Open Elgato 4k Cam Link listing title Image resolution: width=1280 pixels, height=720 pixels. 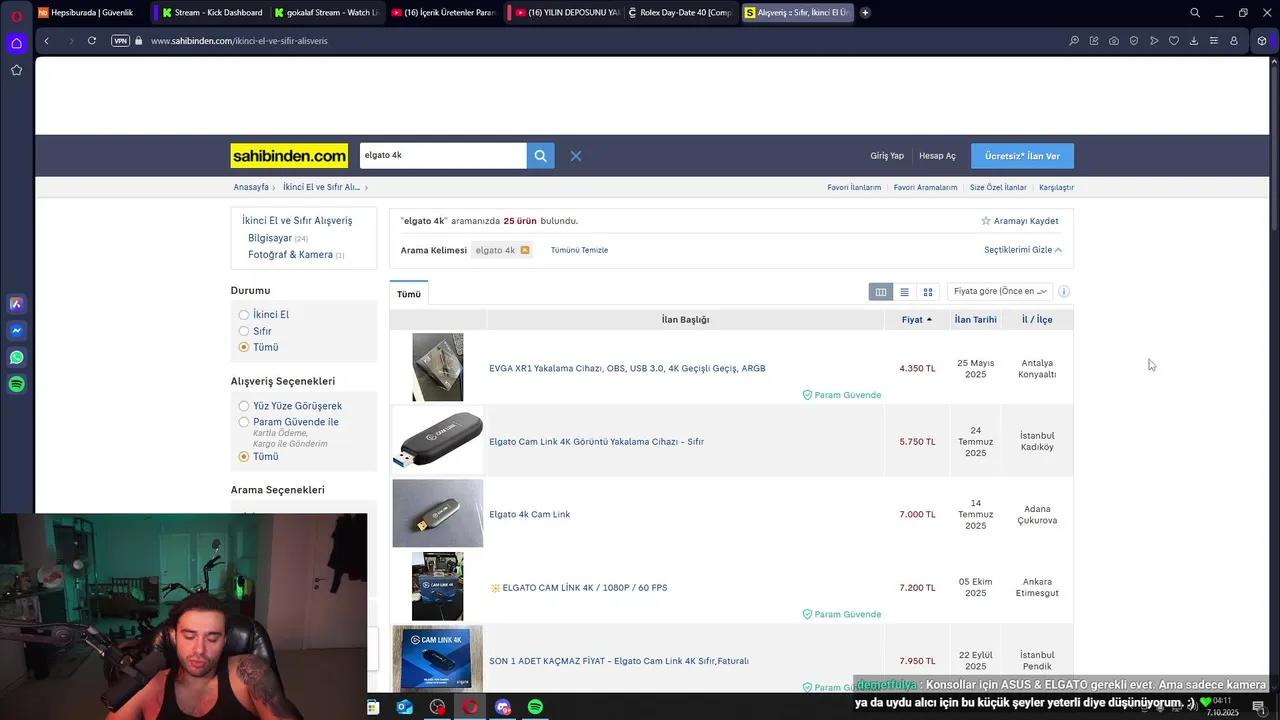click(529, 515)
